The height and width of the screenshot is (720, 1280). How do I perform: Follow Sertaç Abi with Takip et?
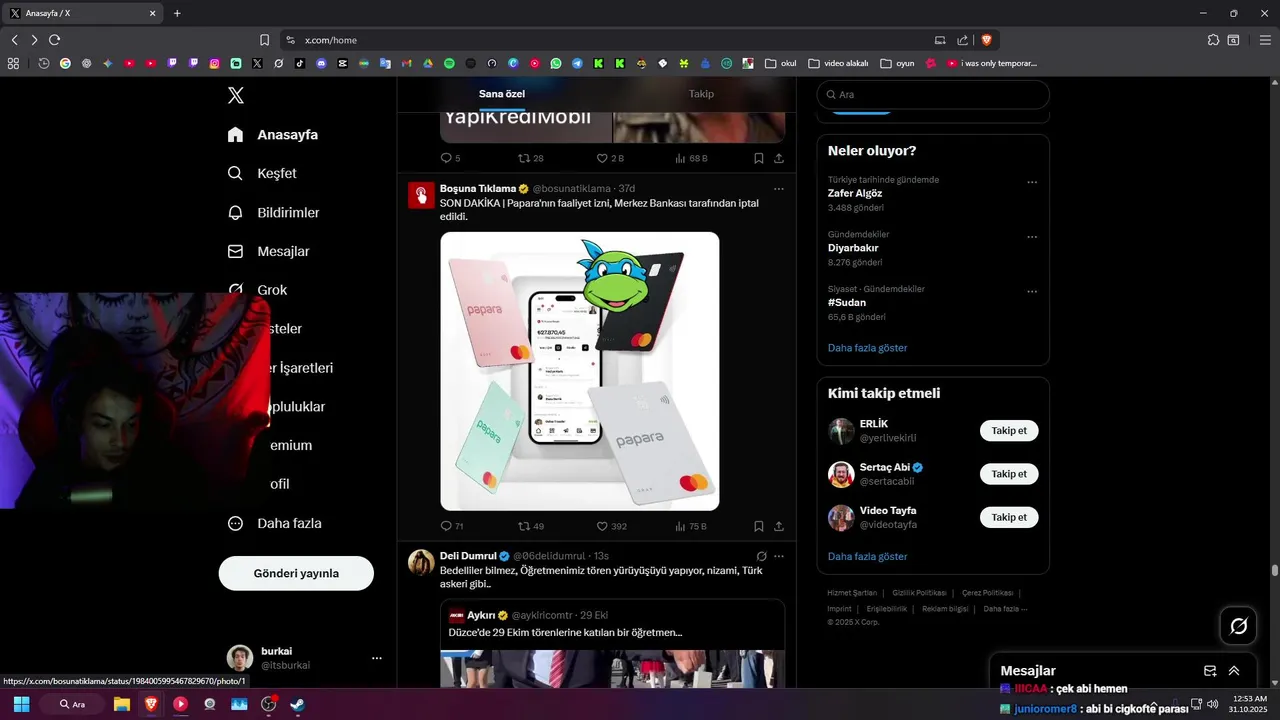tap(1009, 474)
